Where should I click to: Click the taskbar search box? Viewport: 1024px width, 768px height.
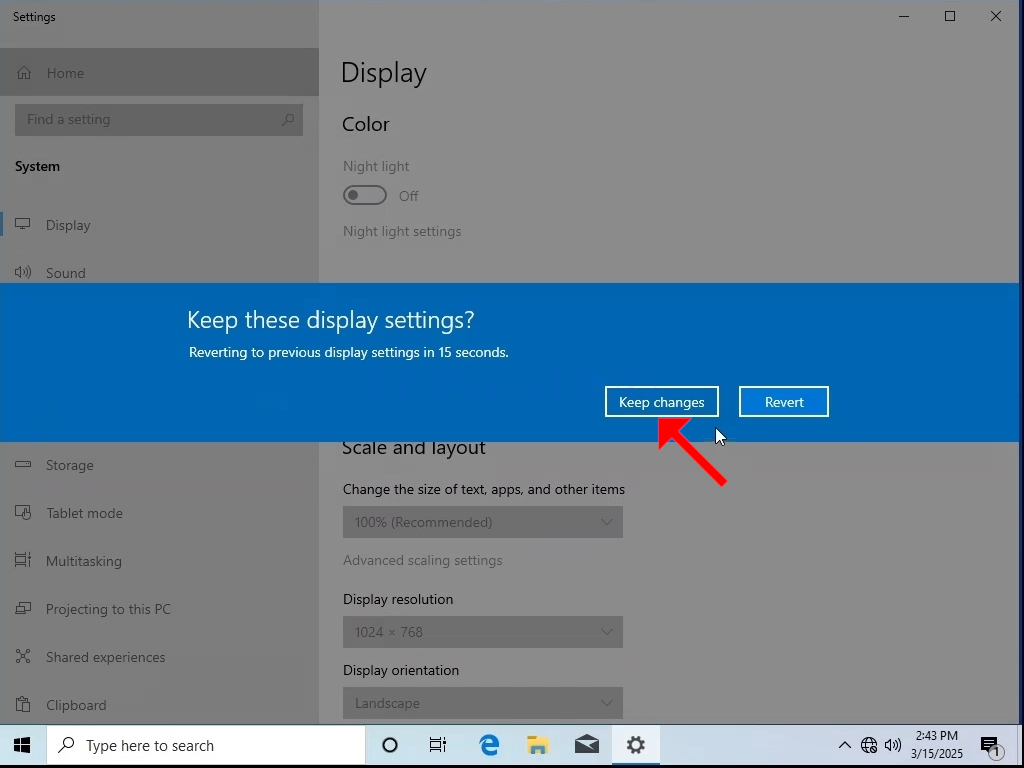tap(206, 745)
